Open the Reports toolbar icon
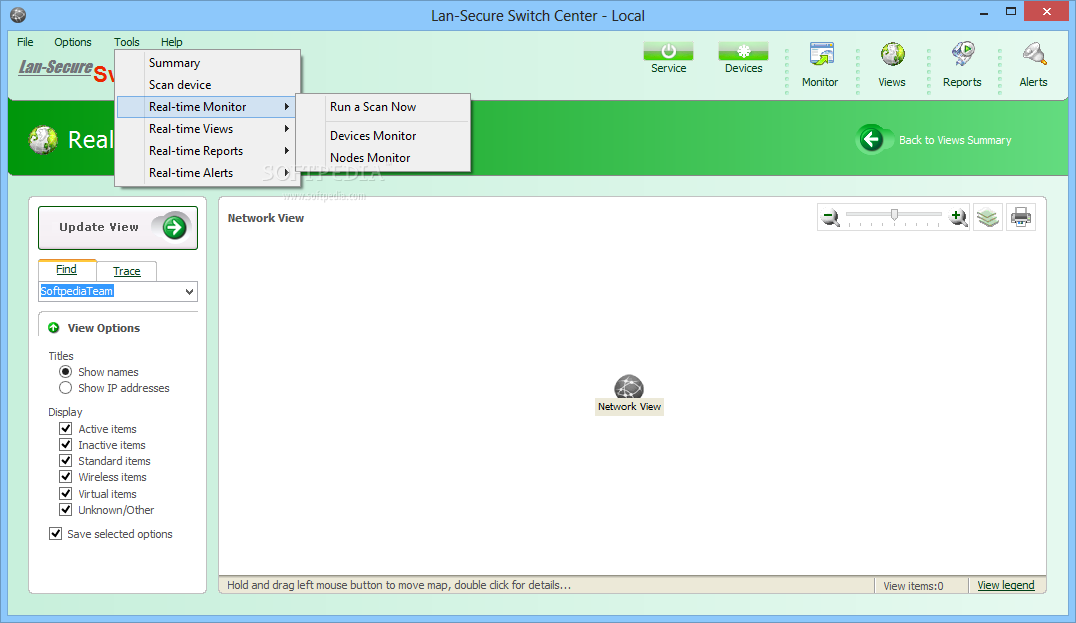 (x=963, y=54)
